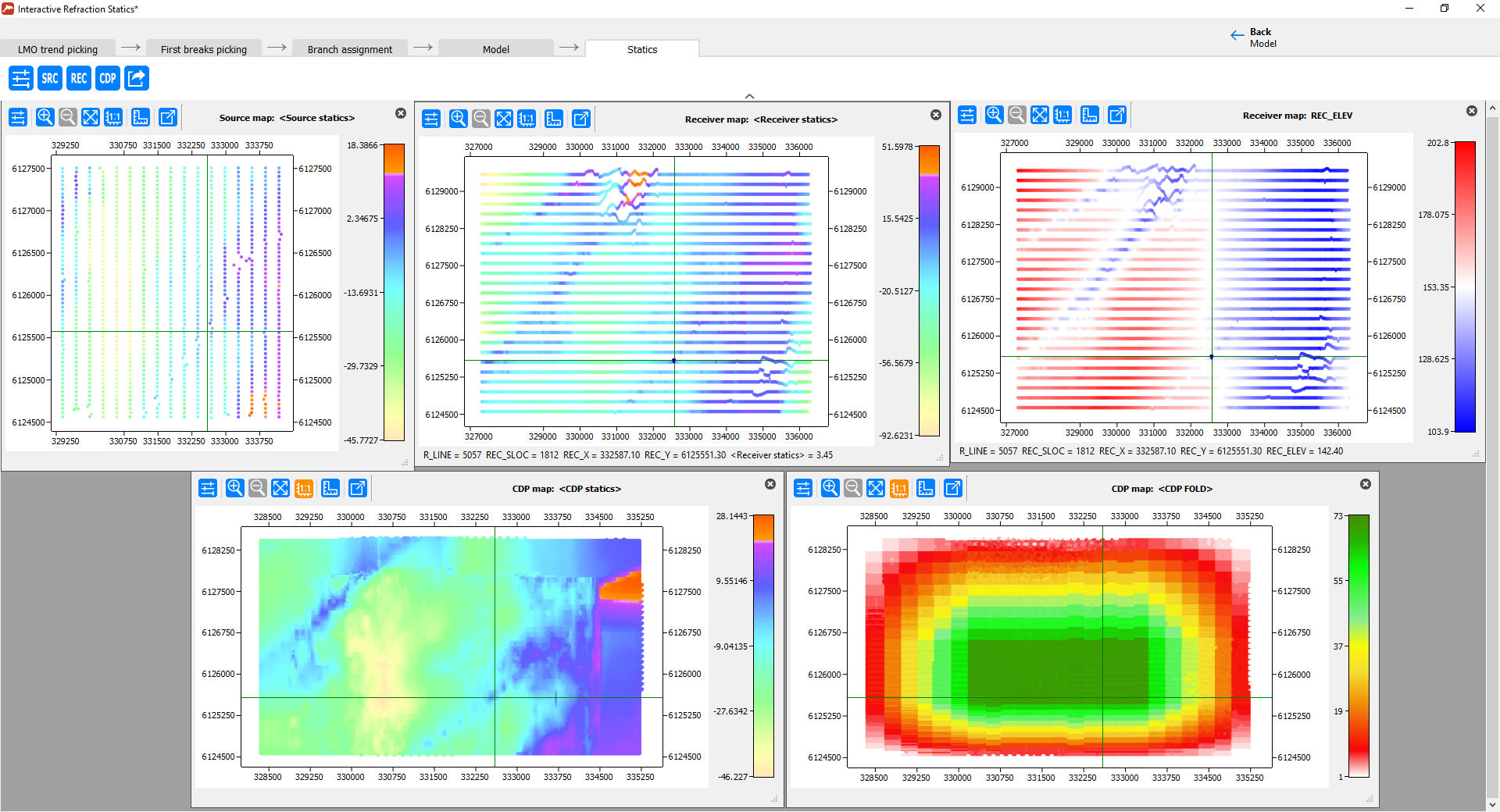Close the REC_ELEV receiver map panel
Image resolution: width=1500 pixels, height=812 pixels.
(x=1472, y=111)
